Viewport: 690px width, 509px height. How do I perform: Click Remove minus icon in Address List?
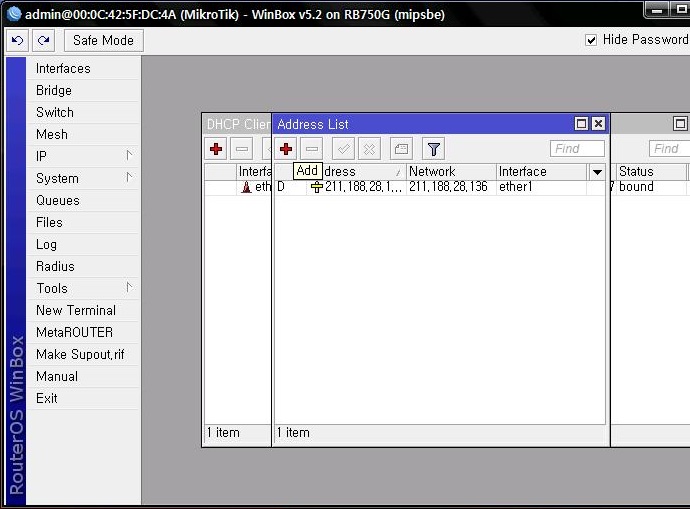[312, 149]
